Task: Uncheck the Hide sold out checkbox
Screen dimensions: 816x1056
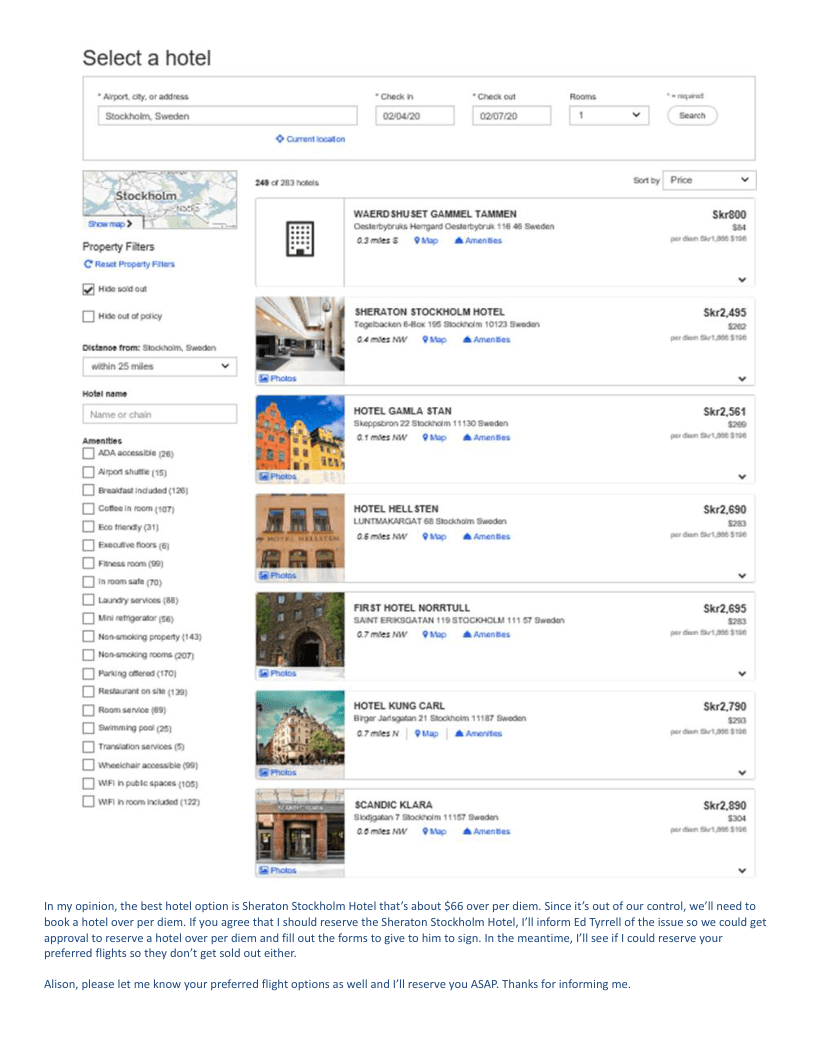Action: (x=89, y=290)
